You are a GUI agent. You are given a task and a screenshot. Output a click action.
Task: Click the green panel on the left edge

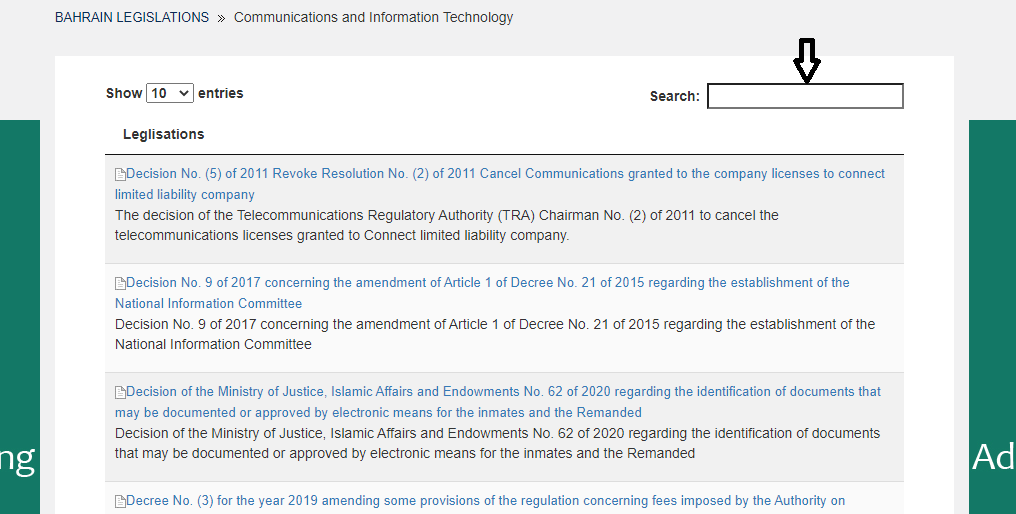(x=19, y=300)
